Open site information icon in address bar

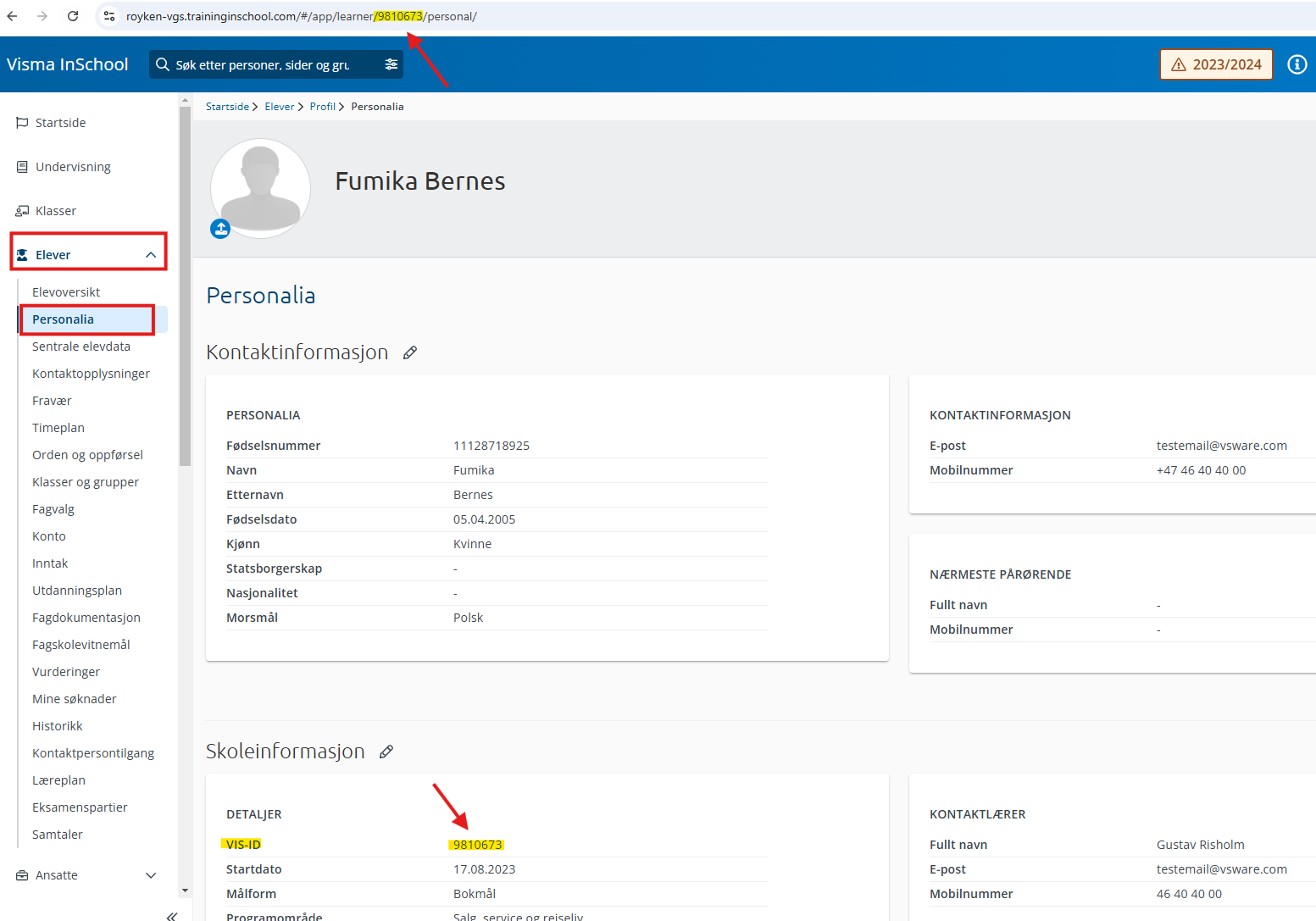pos(109,16)
